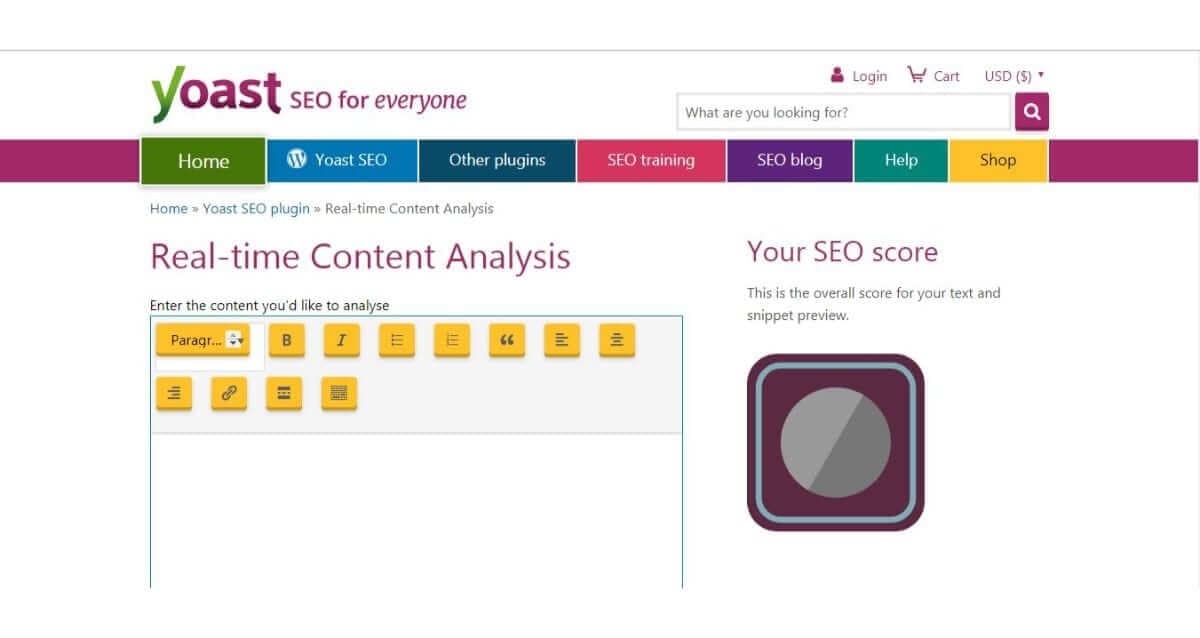
Task: Open the SEO blog tab
Action: (790, 160)
